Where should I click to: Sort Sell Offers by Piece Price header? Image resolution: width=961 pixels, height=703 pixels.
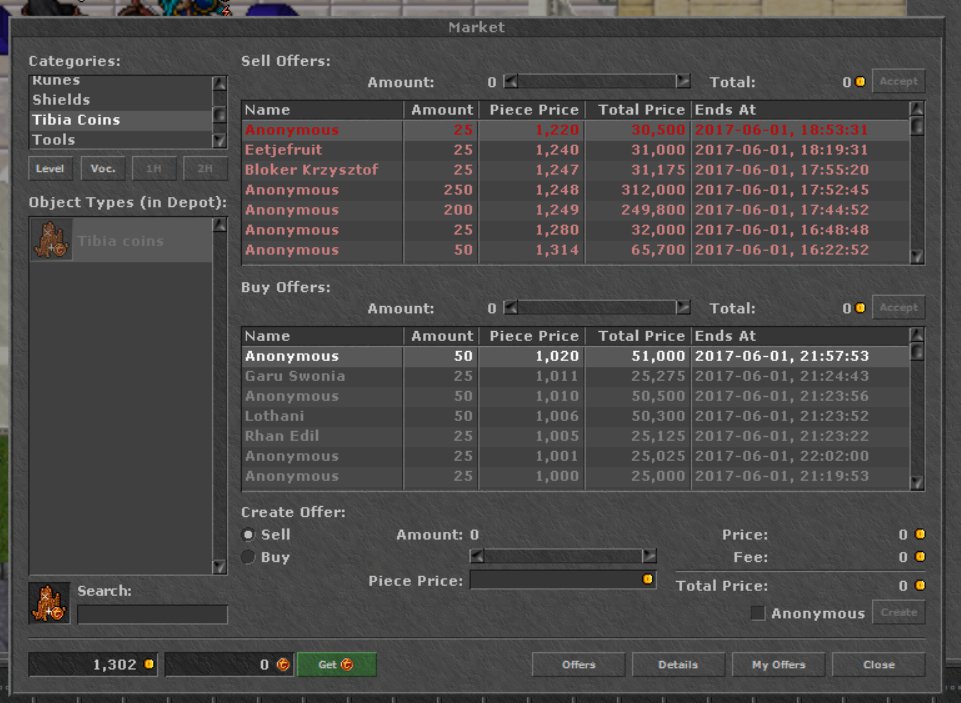(532, 110)
